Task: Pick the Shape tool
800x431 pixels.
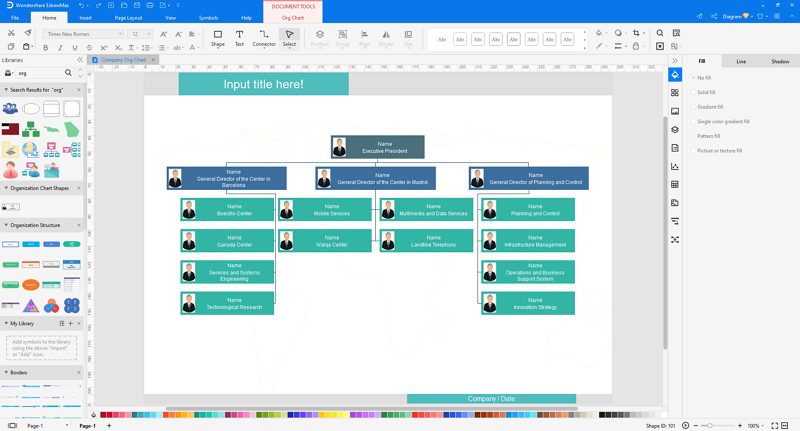Action: [x=218, y=38]
